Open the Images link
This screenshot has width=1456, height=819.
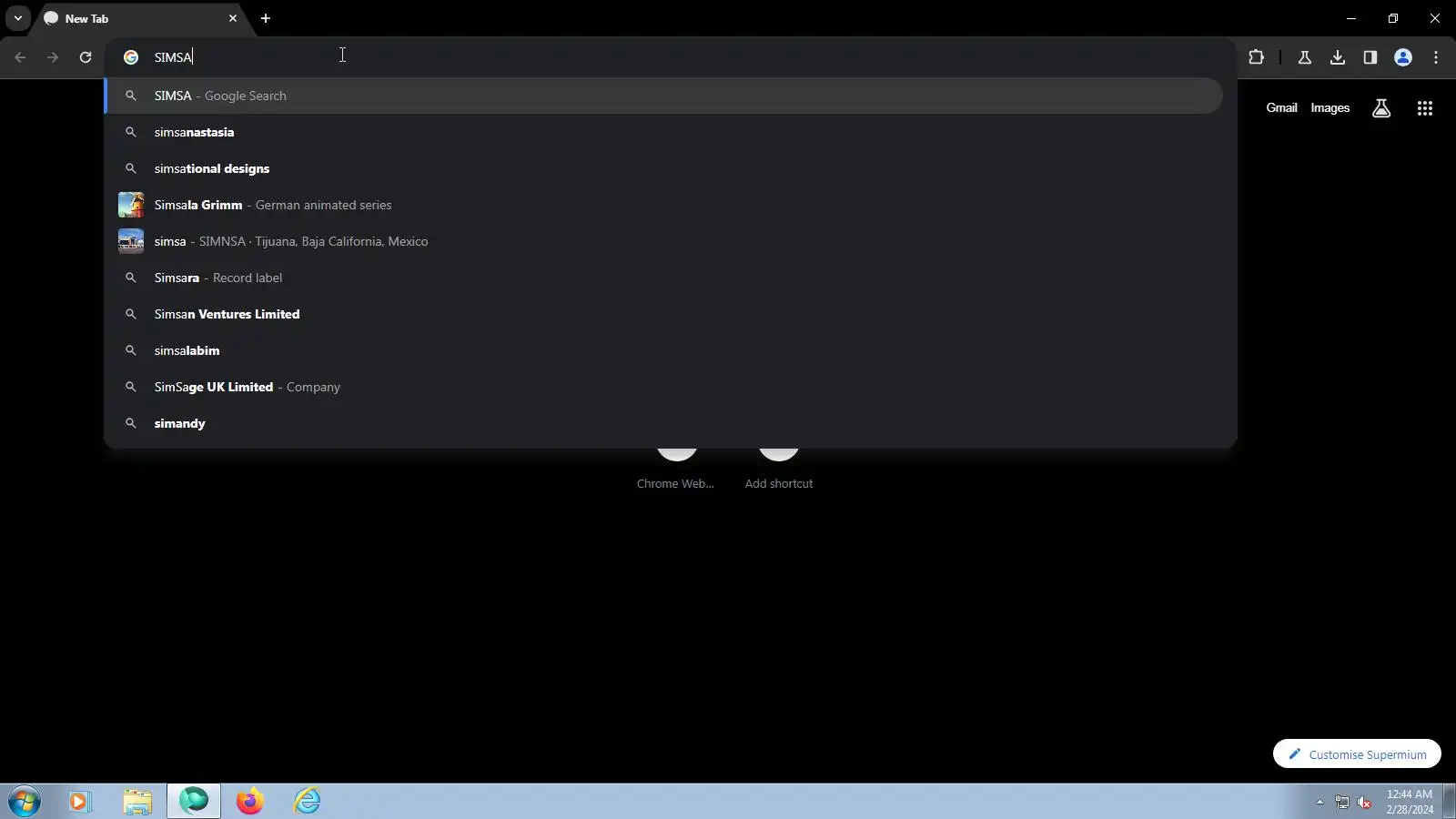(1330, 107)
